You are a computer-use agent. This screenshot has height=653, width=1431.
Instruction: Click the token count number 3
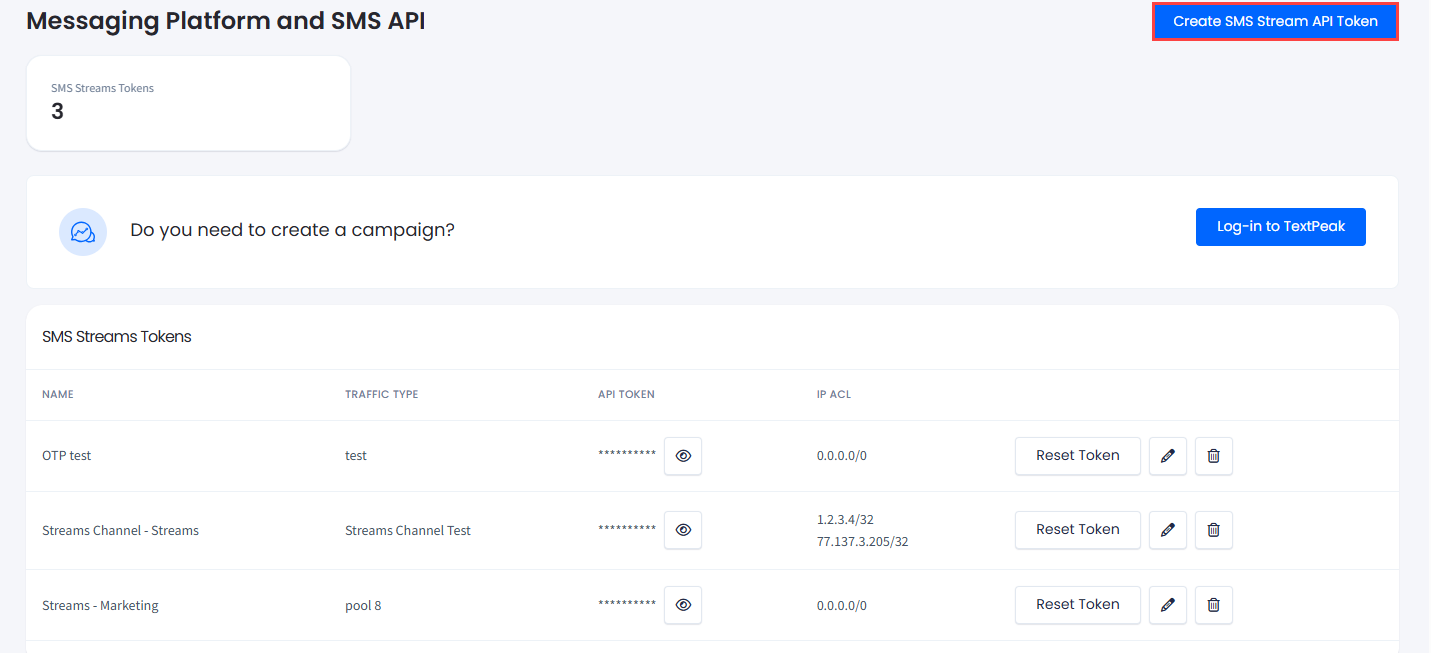[x=57, y=112]
